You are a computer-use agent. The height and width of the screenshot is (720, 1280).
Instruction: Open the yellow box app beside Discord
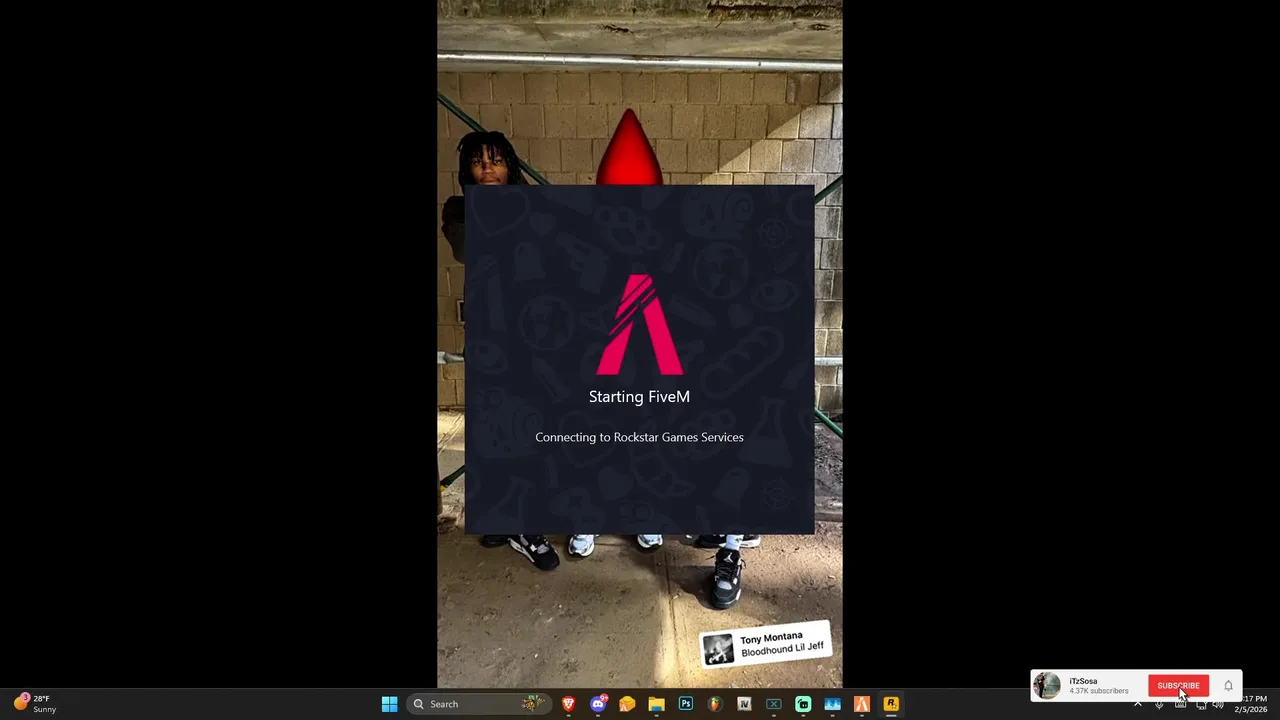tap(627, 704)
